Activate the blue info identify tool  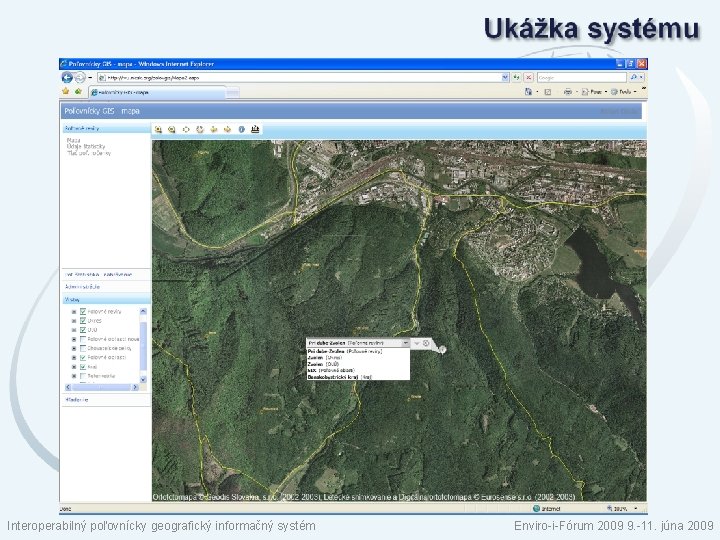pos(242,129)
